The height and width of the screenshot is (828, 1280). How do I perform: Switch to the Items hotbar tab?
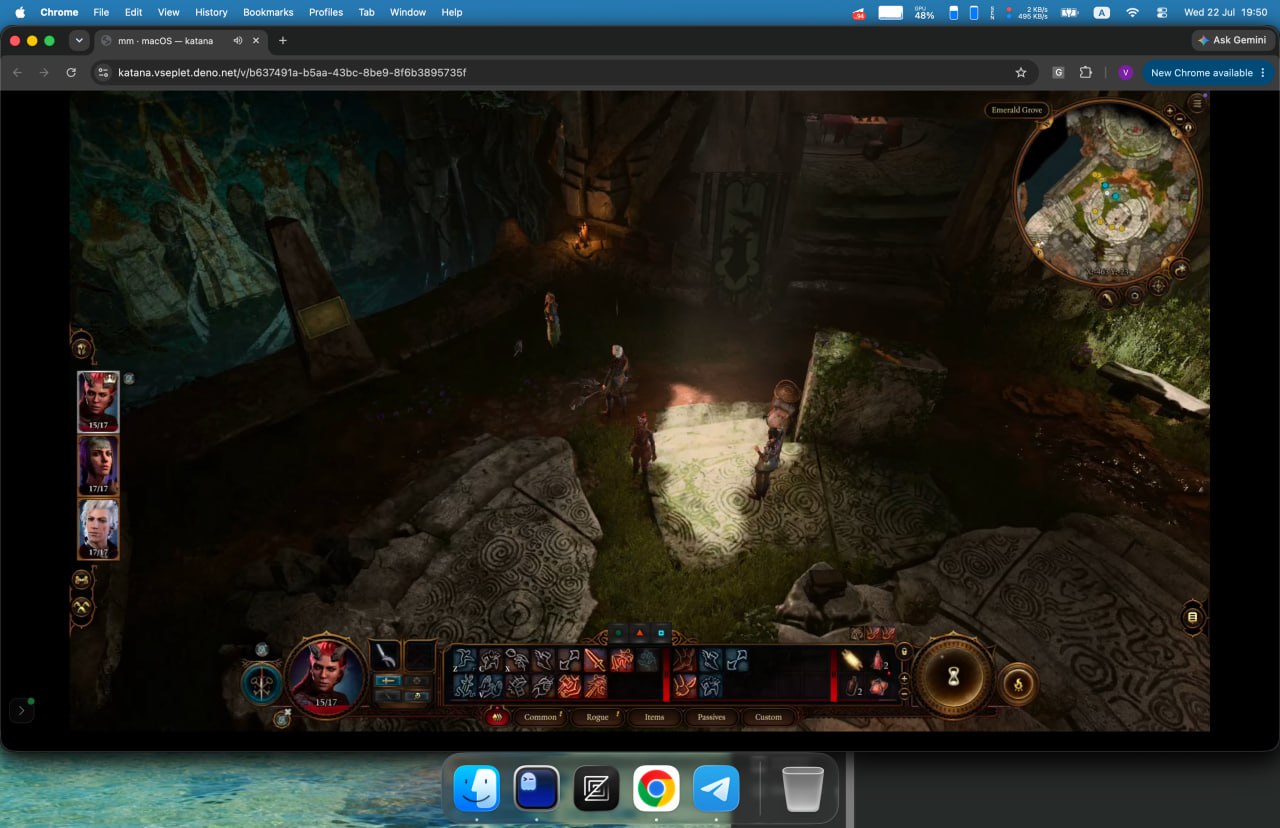pos(654,717)
